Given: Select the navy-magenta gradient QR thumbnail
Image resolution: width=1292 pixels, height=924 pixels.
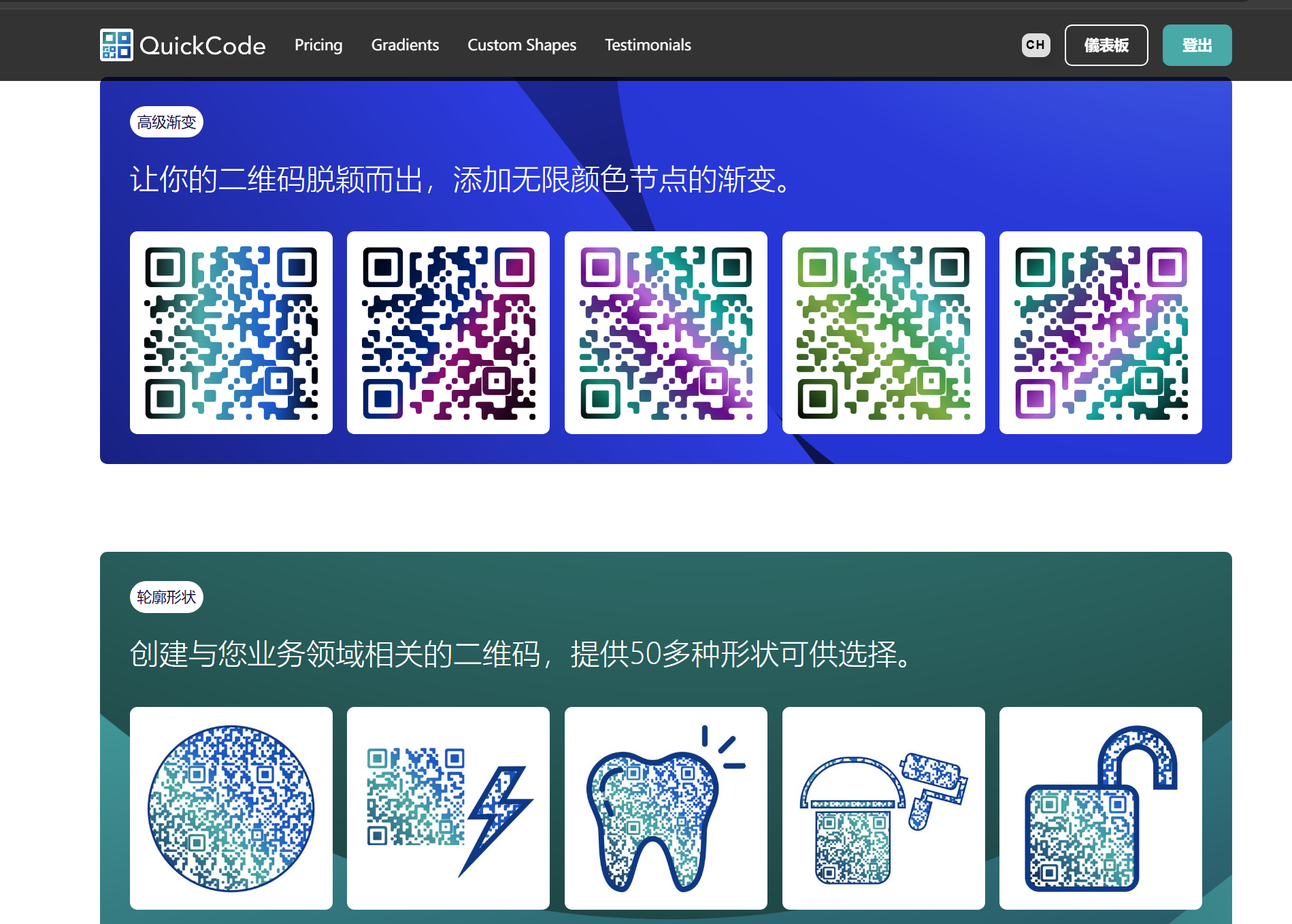Looking at the screenshot, I should pyautogui.click(x=448, y=333).
